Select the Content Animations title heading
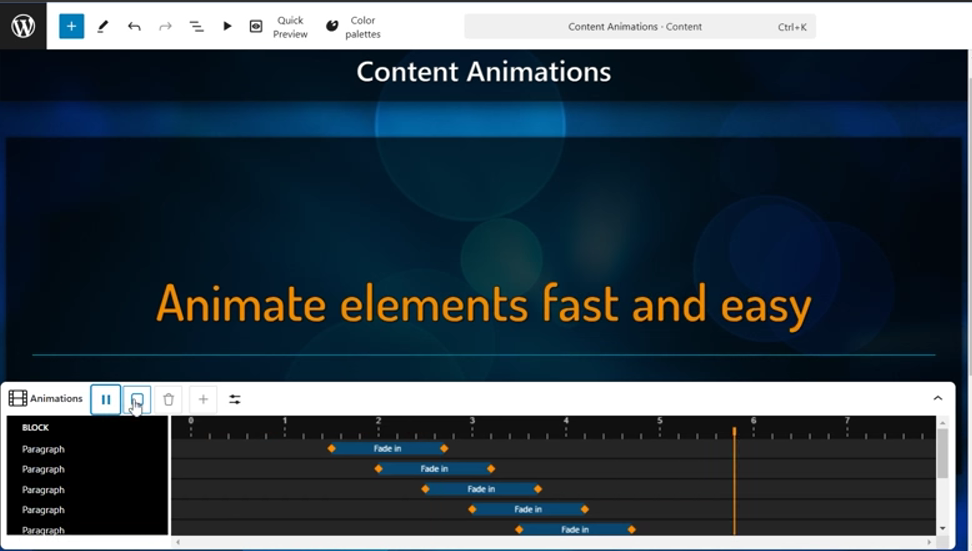 pyautogui.click(x=484, y=72)
